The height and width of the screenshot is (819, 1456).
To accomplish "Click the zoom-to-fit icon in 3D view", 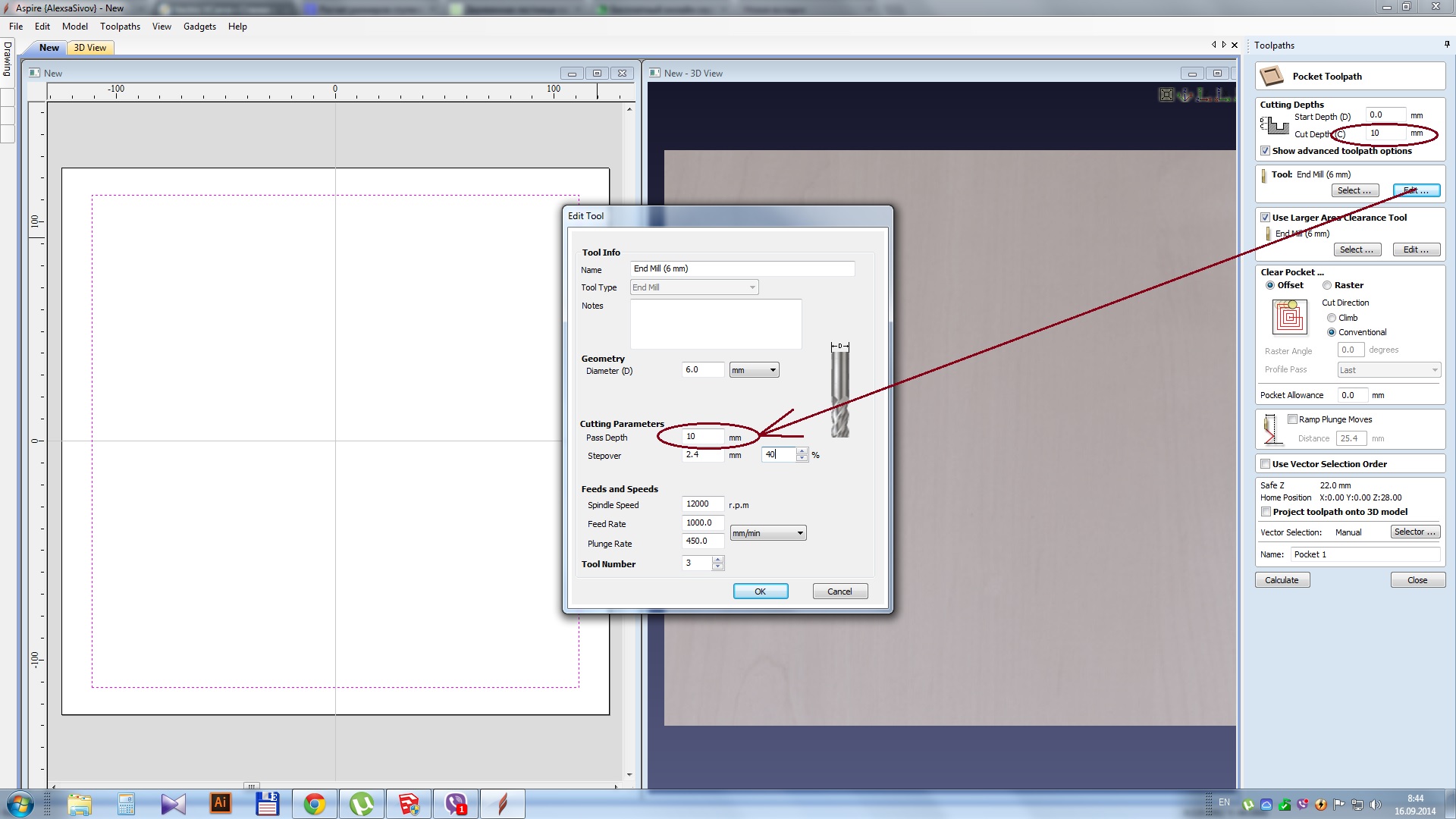I will click(x=1166, y=95).
